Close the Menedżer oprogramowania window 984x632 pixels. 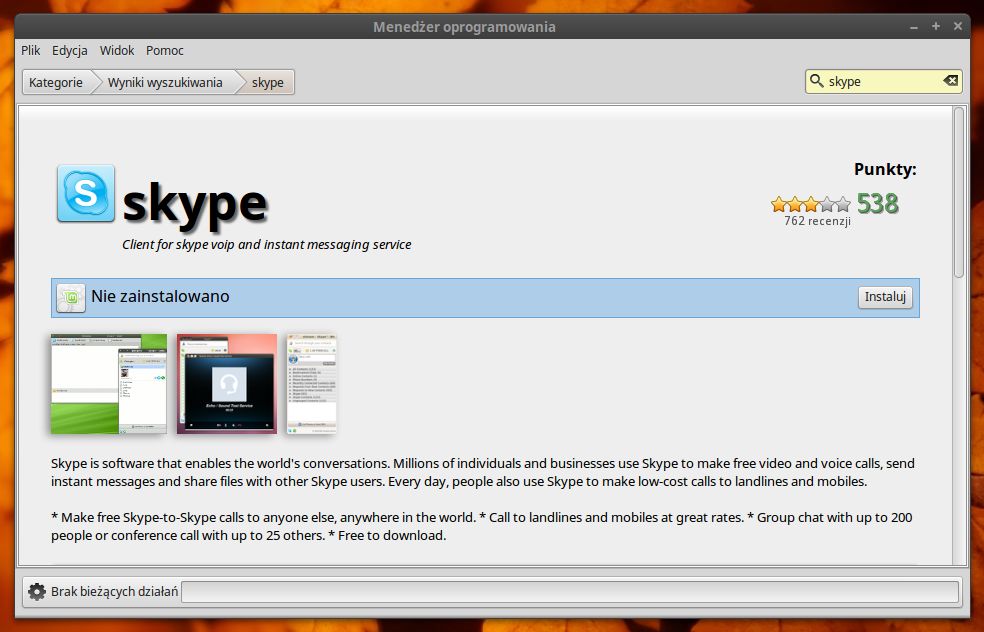[958, 26]
